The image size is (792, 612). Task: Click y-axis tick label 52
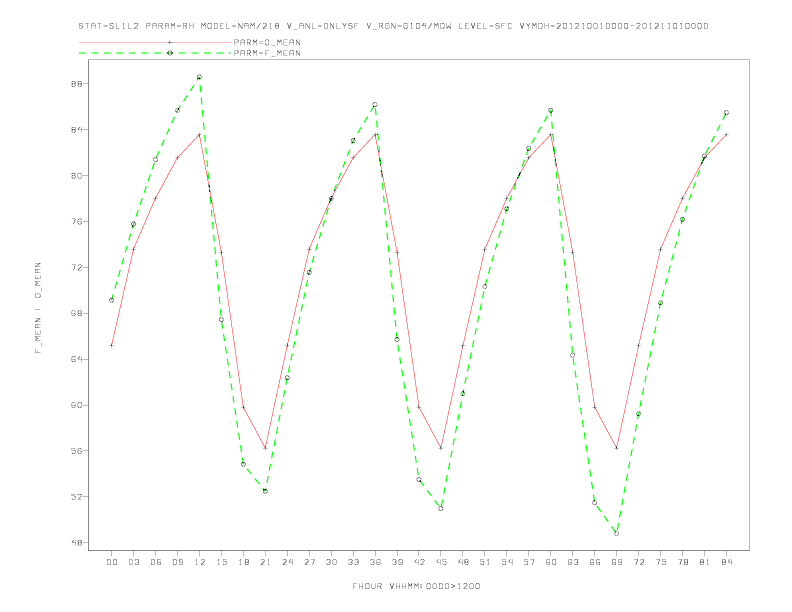coord(77,497)
